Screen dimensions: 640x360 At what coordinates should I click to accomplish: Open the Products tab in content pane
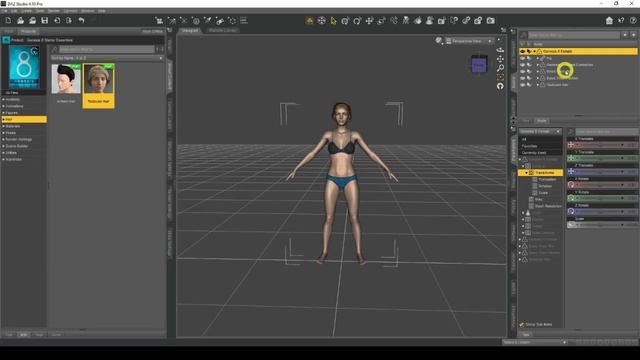28,31
